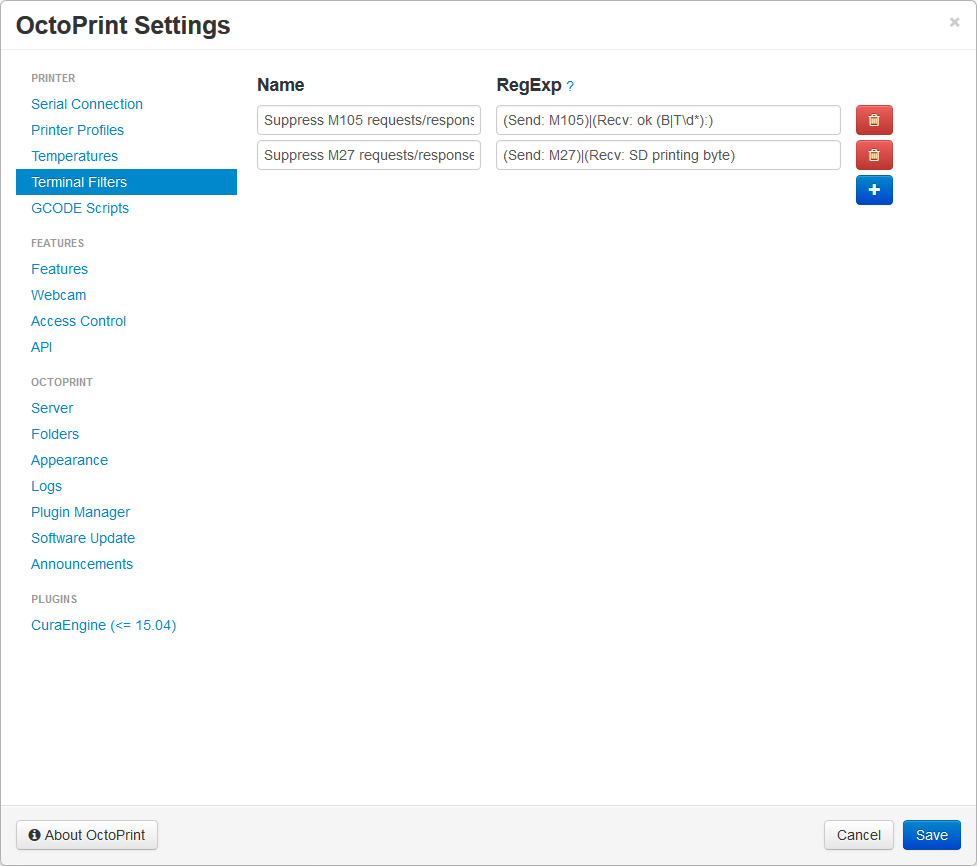Edit the Suppress M105 name field
Viewport: 977px width, 866px height.
point(369,120)
